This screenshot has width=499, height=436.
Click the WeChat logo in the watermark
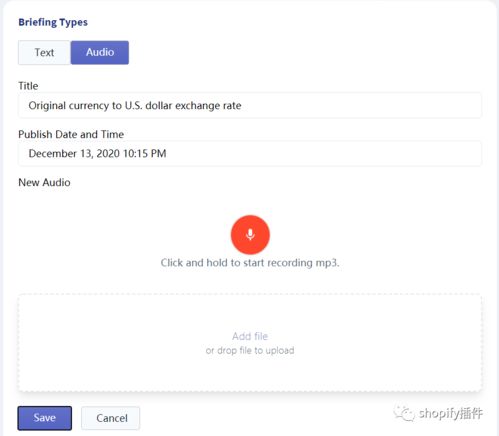coord(404,414)
